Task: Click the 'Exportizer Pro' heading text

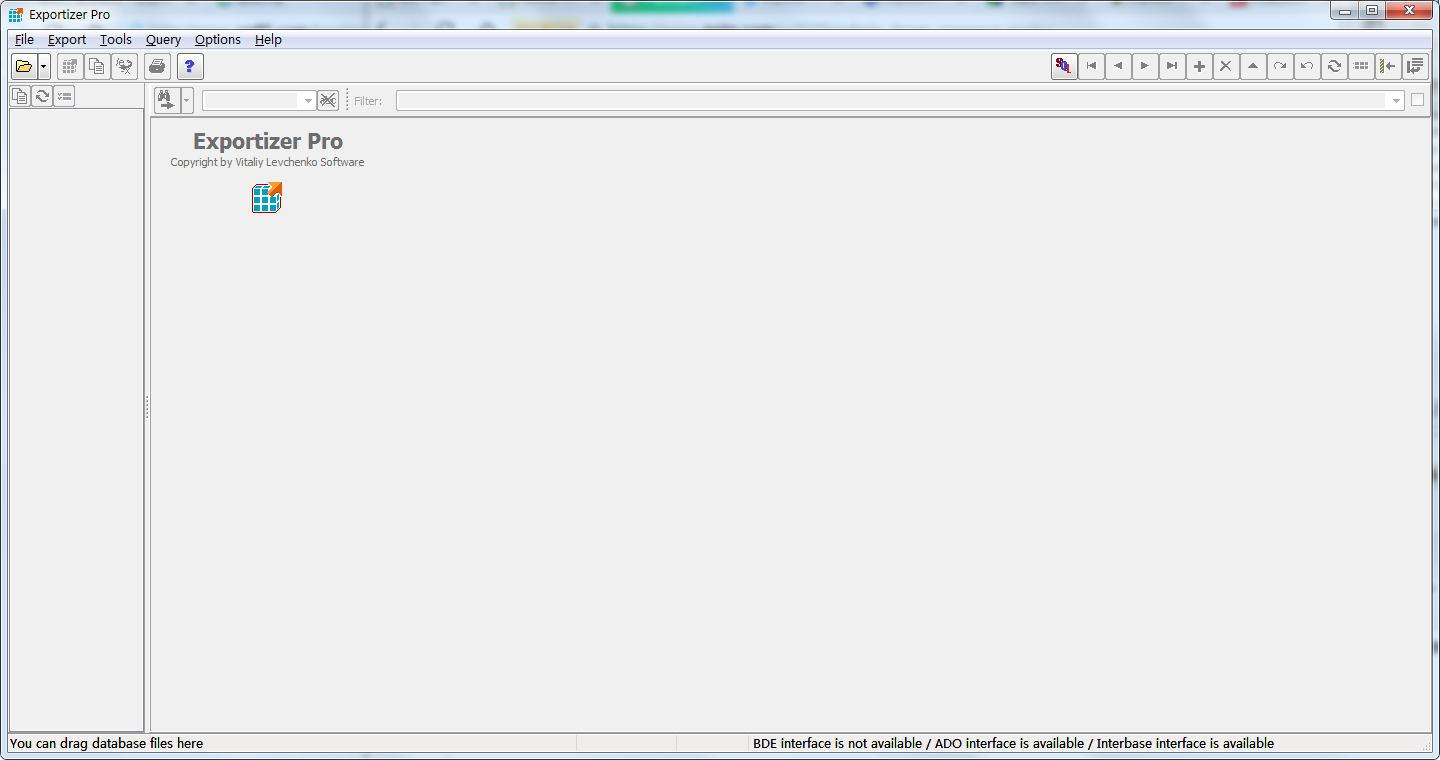Action: [268, 141]
